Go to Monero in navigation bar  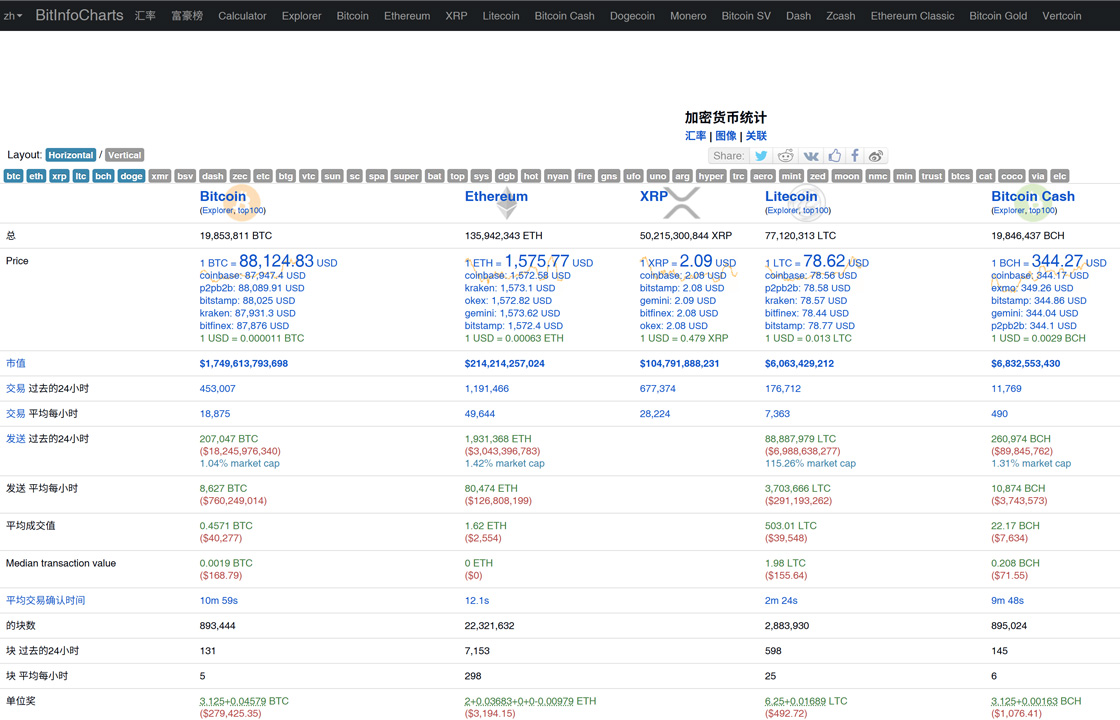688,16
